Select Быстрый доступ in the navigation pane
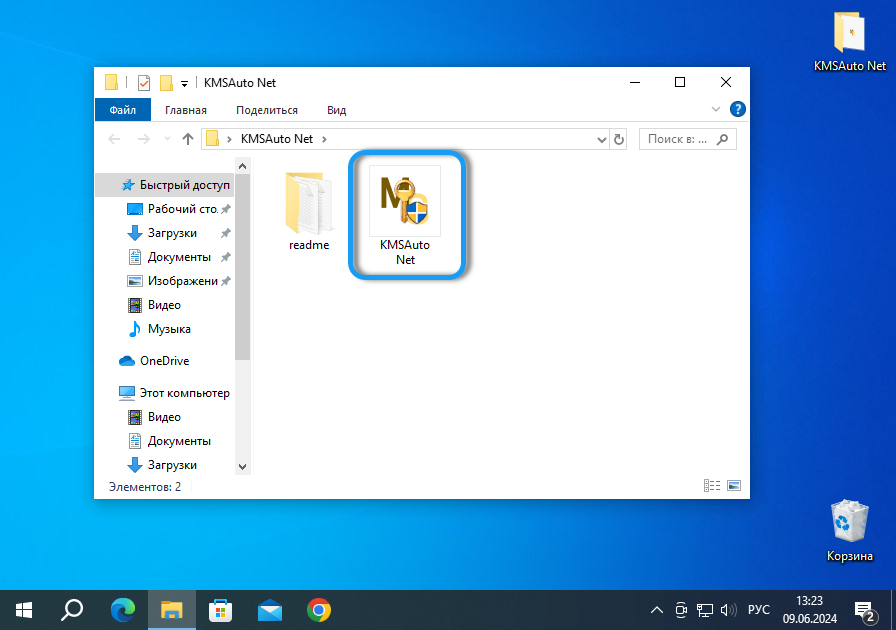This screenshot has height=630, width=896. coord(166,185)
